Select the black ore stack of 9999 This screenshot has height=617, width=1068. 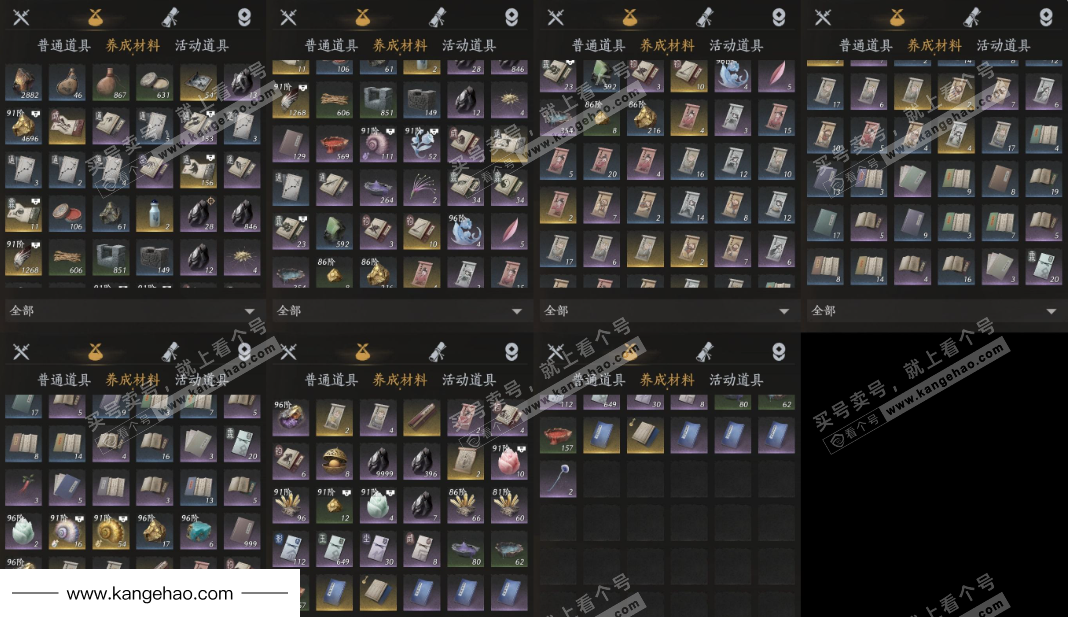378,462
